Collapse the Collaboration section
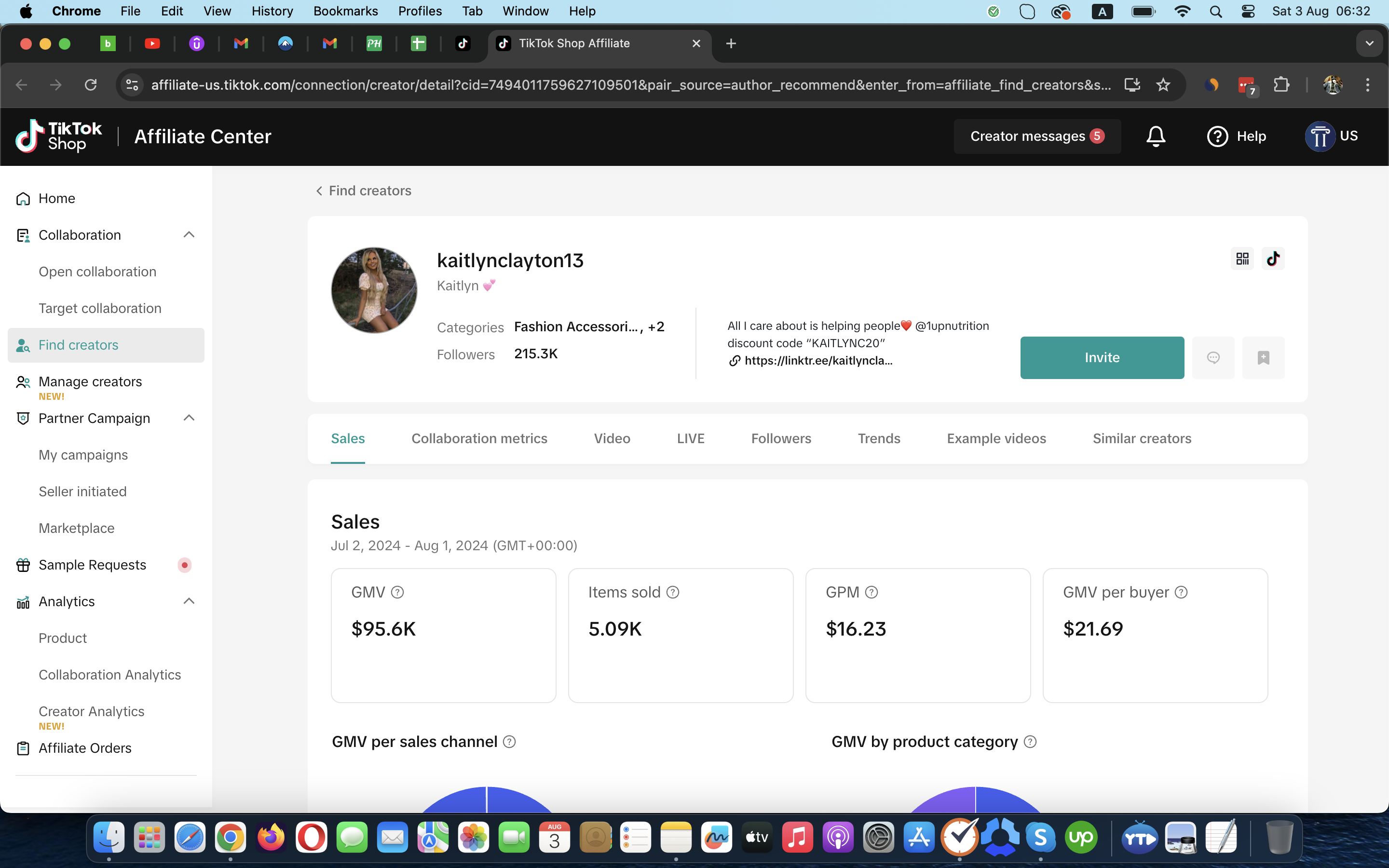 pyautogui.click(x=189, y=235)
